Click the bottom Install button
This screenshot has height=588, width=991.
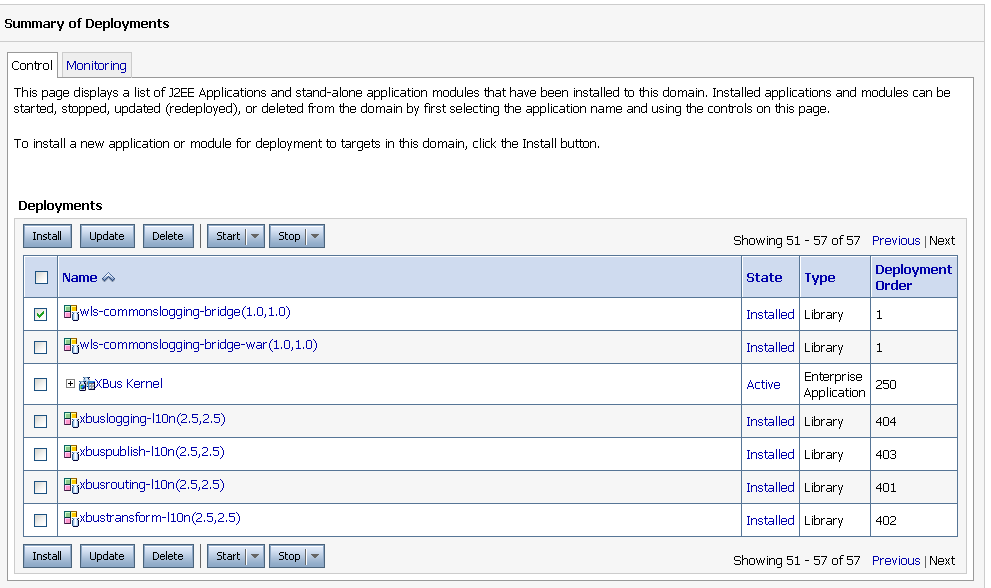(x=47, y=556)
